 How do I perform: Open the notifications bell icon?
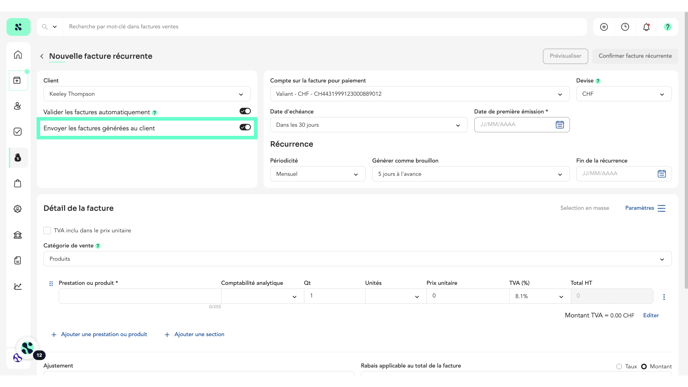pyautogui.click(x=646, y=27)
